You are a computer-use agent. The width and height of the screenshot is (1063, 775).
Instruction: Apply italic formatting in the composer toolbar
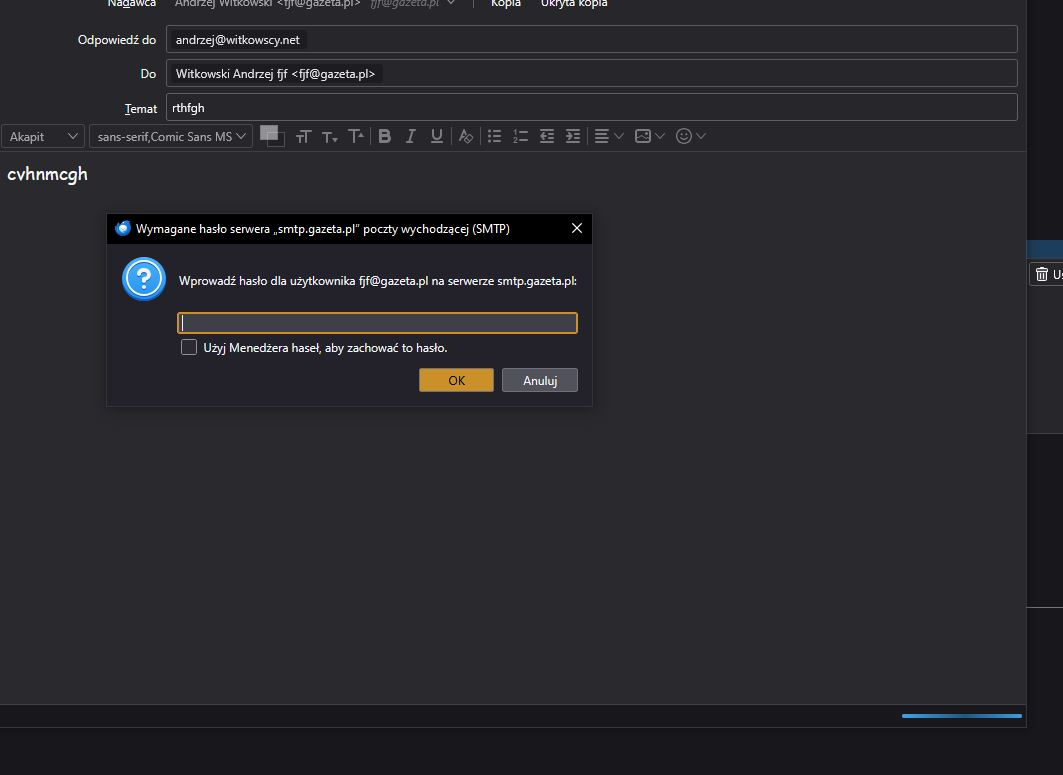click(410, 136)
